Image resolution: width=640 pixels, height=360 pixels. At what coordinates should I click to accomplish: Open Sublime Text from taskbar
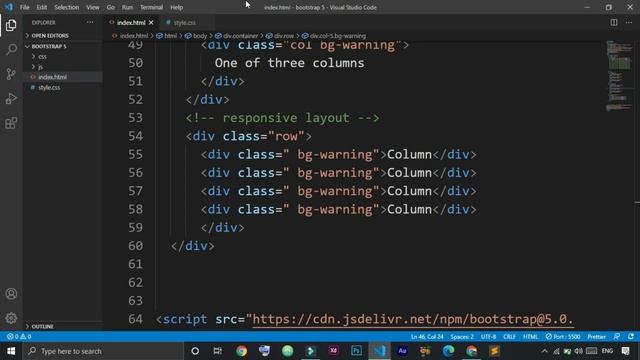click(494, 351)
